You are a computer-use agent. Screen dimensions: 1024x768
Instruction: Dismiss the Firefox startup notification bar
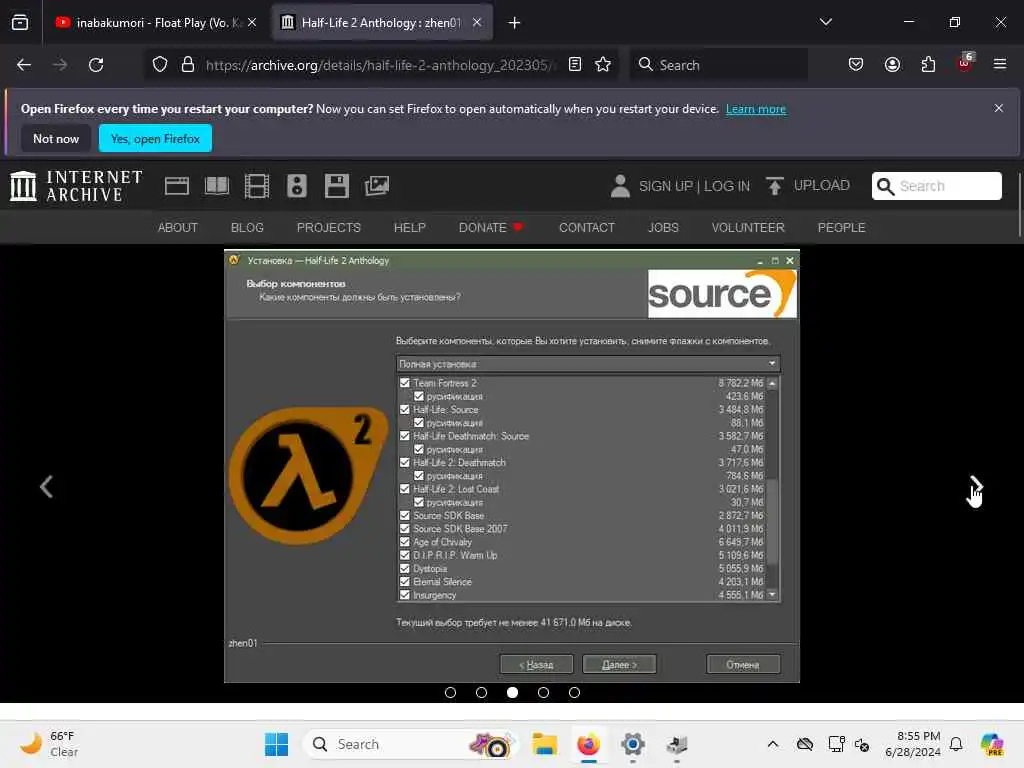pyautogui.click(x=999, y=108)
